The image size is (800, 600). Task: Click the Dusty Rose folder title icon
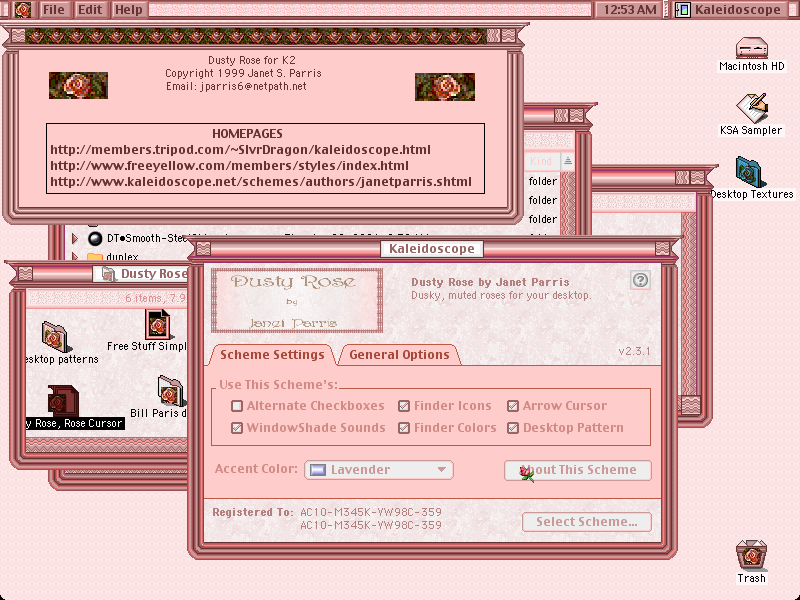tap(109, 274)
